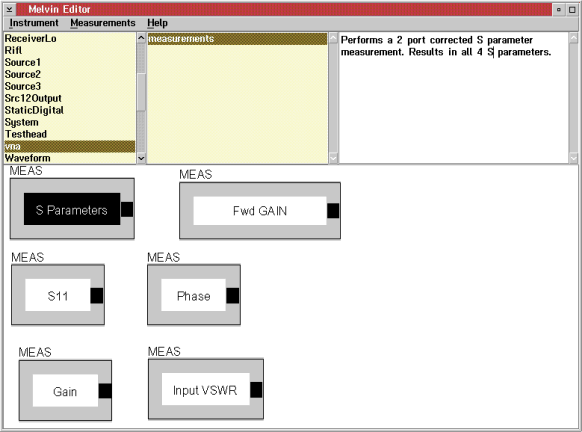
Task: Click the black connector on Fwd GAIN block
Action: point(333,211)
